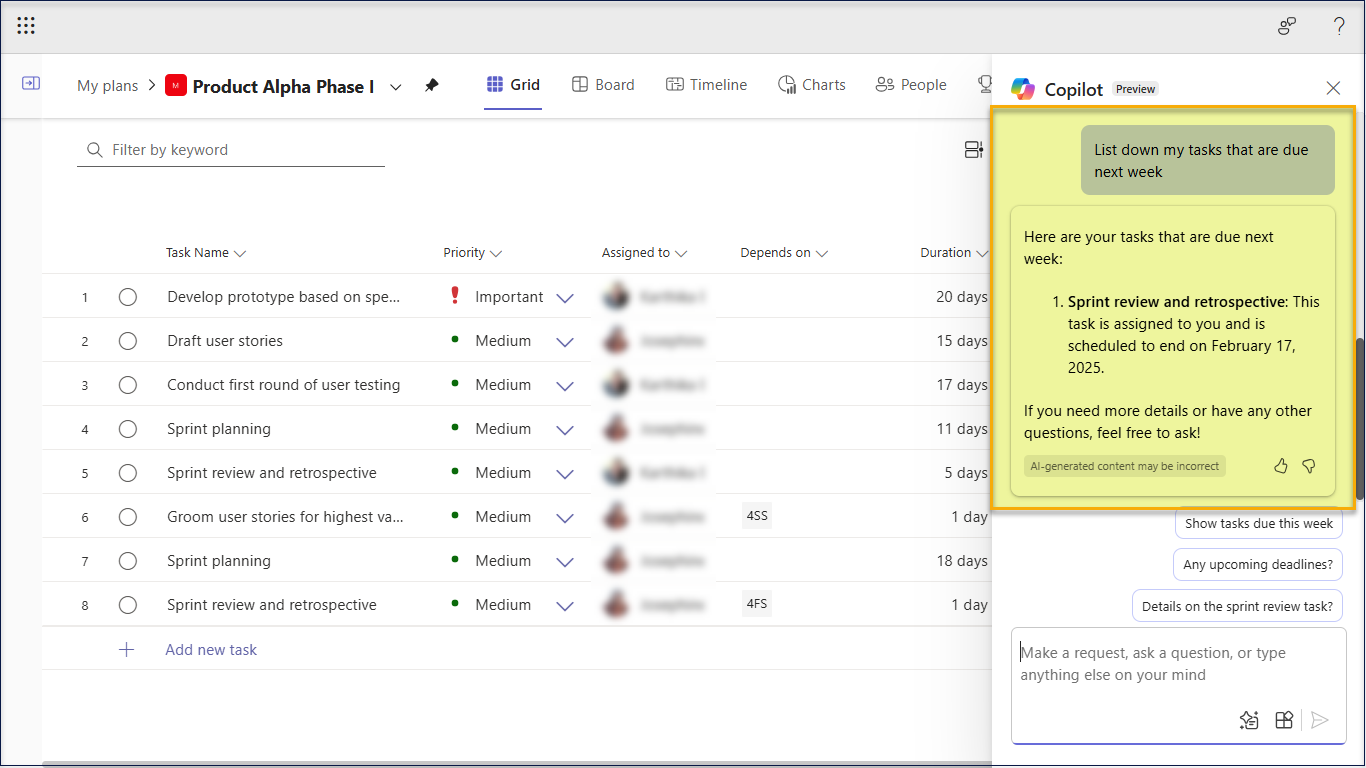Mark 'Draft user stories' task complete
The image size is (1366, 768).
coord(127,341)
